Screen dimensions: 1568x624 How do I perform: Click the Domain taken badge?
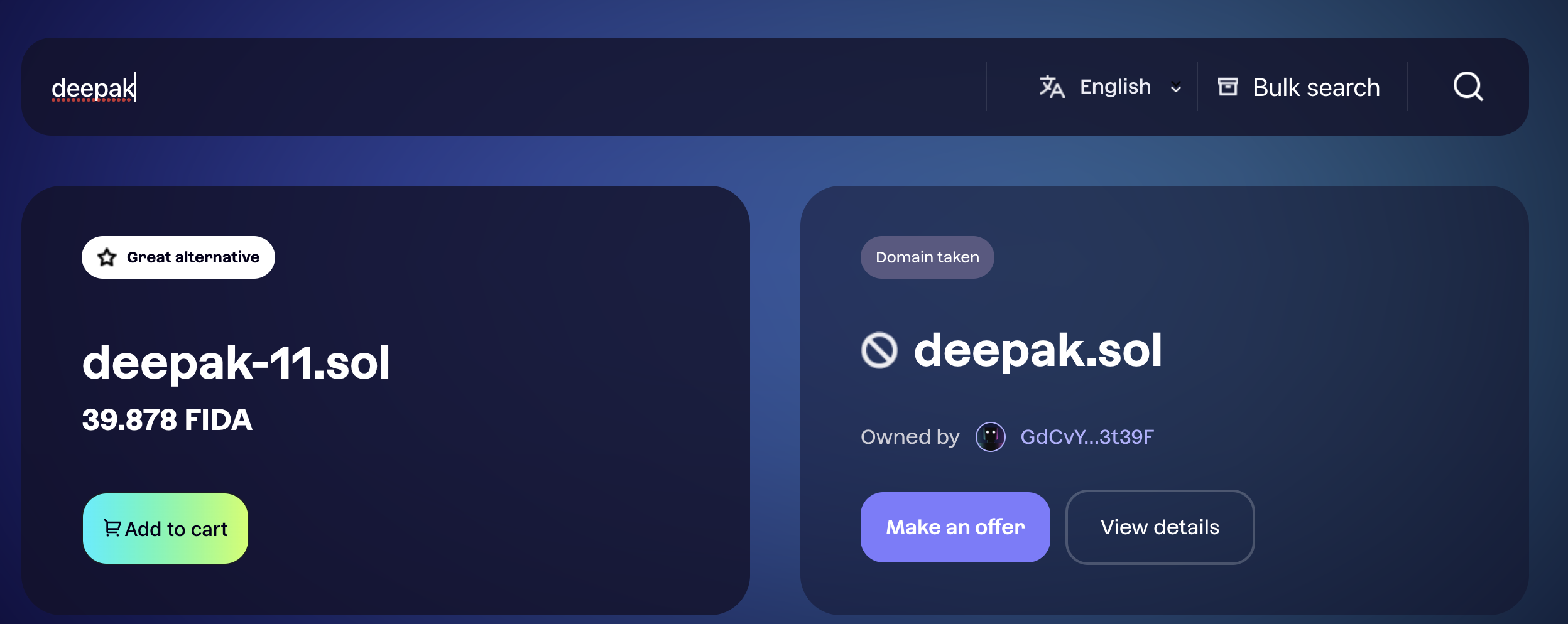click(927, 257)
